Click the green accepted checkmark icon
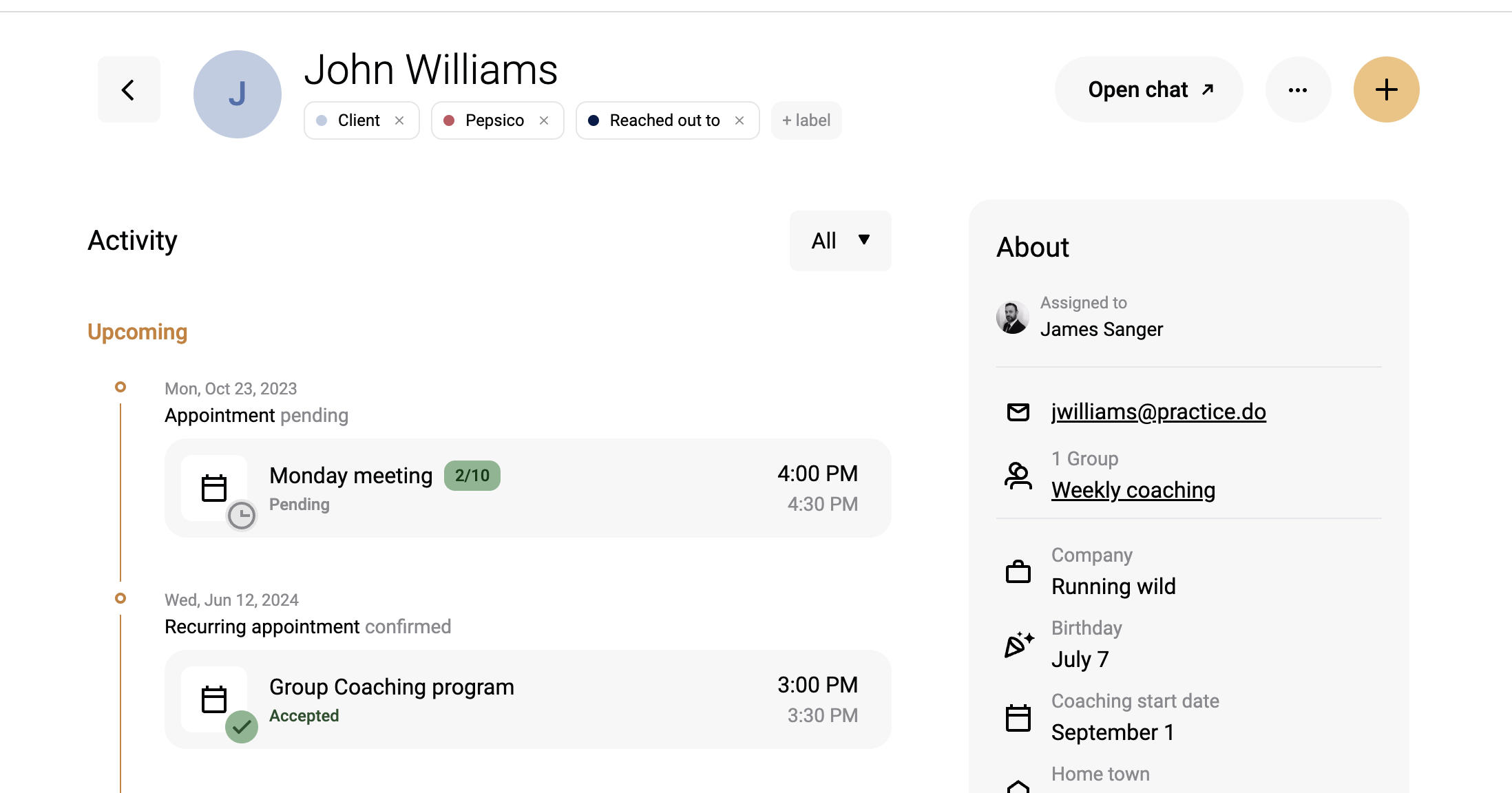 (242, 727)
